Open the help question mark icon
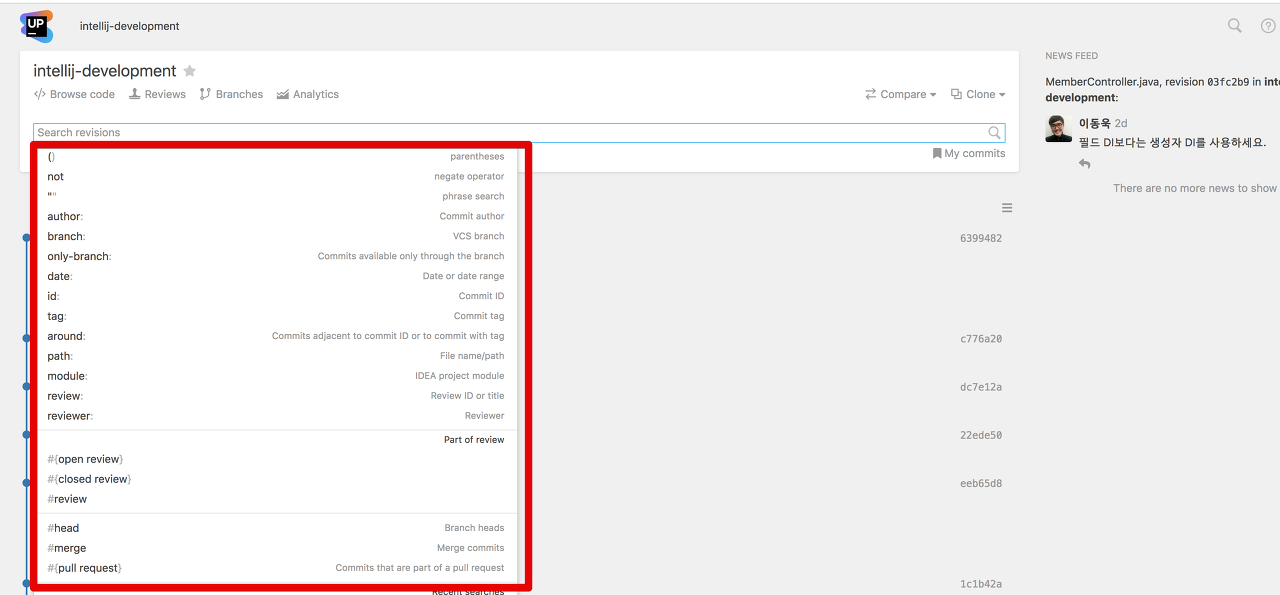 [1268, 26]
